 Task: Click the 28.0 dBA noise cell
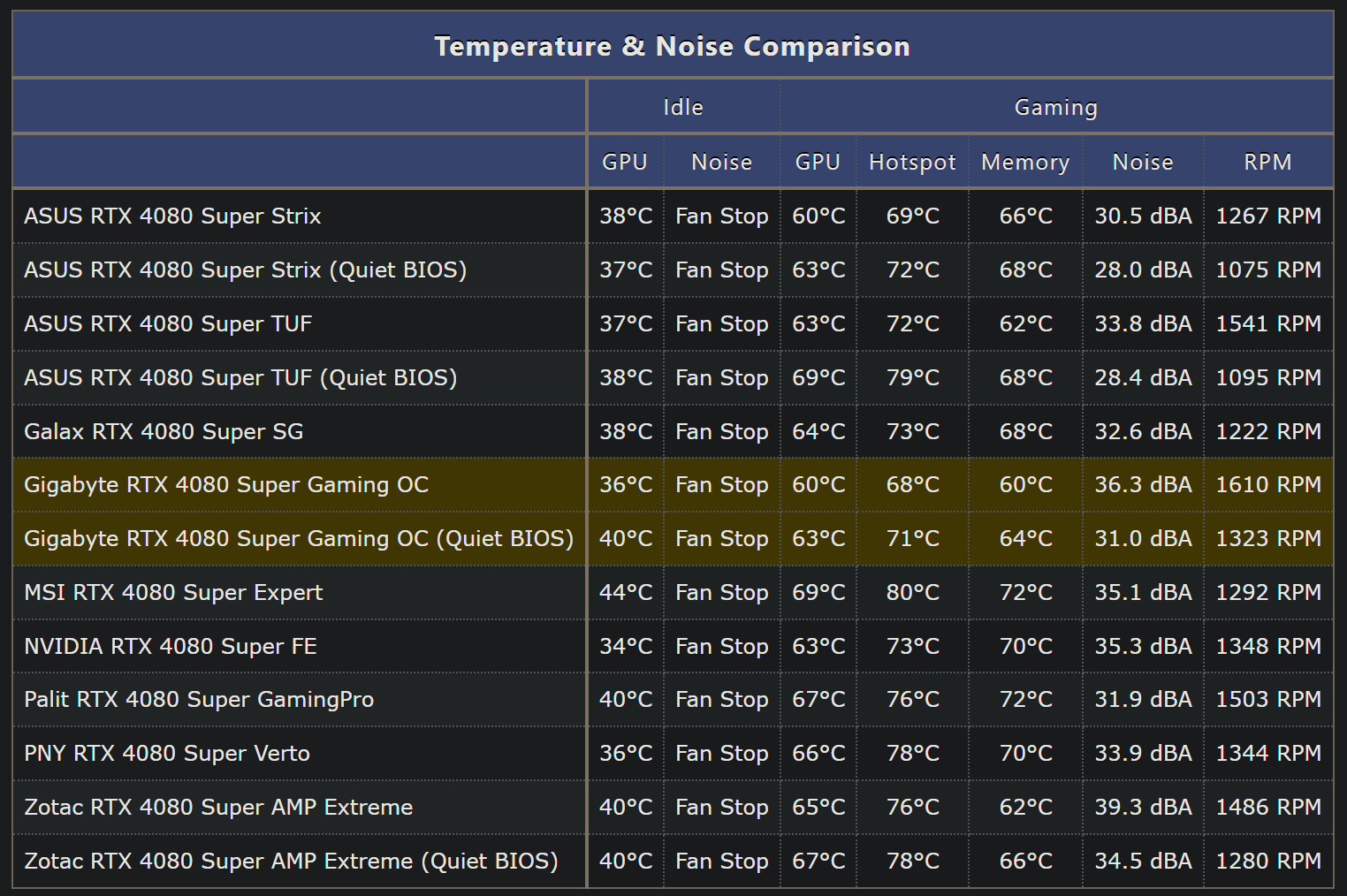1143,270
